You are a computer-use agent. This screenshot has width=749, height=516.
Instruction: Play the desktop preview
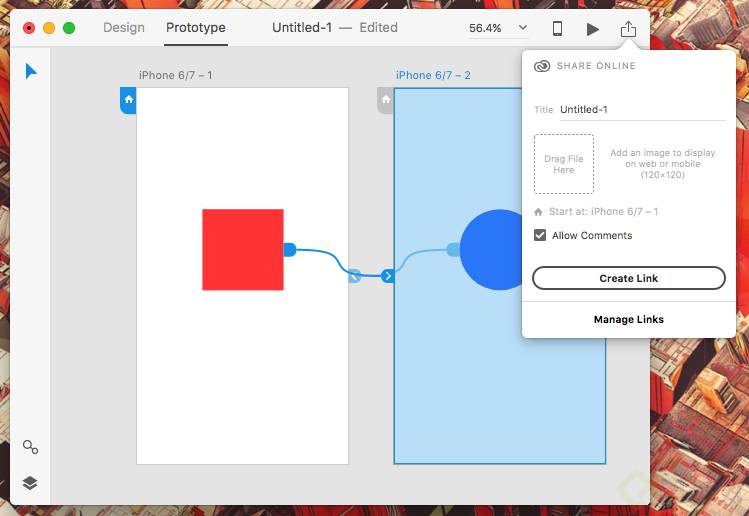[592, 29]
